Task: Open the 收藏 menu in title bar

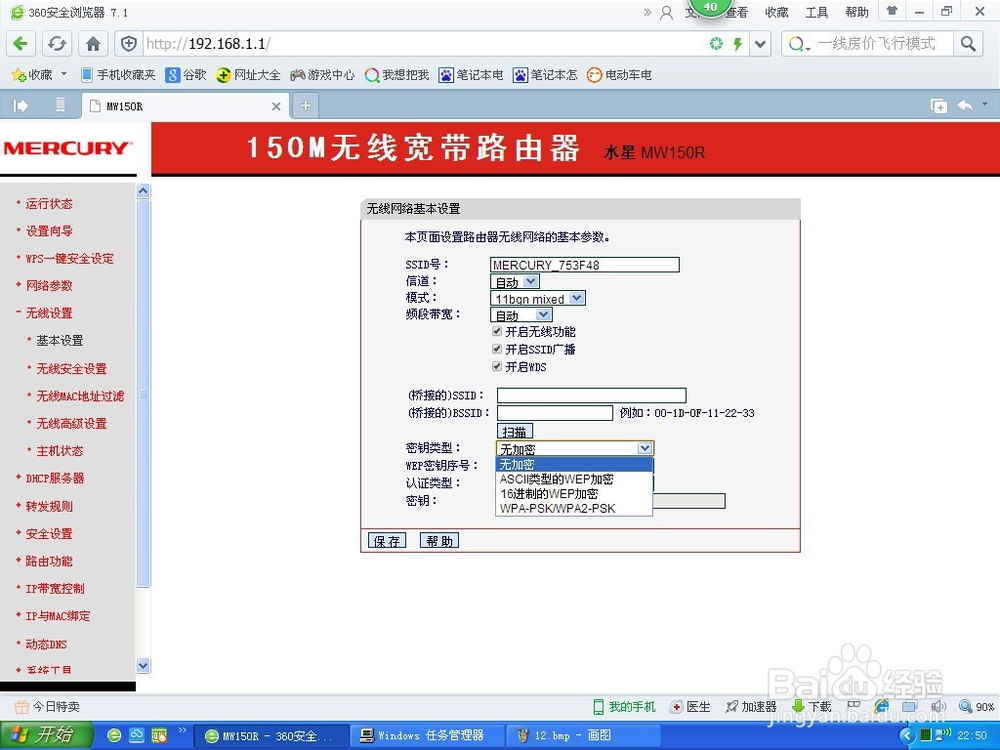Action: (x=776, y=12)
